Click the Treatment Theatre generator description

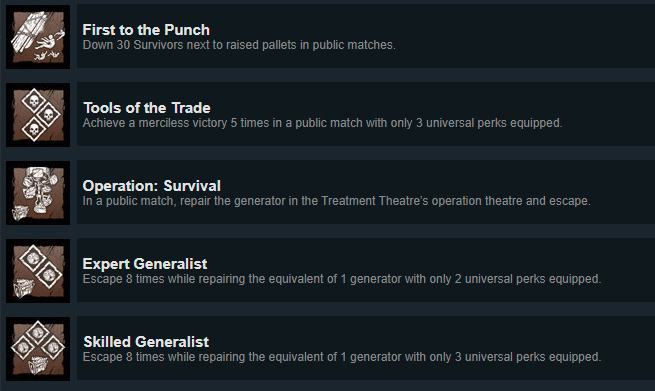coord(336,201)
